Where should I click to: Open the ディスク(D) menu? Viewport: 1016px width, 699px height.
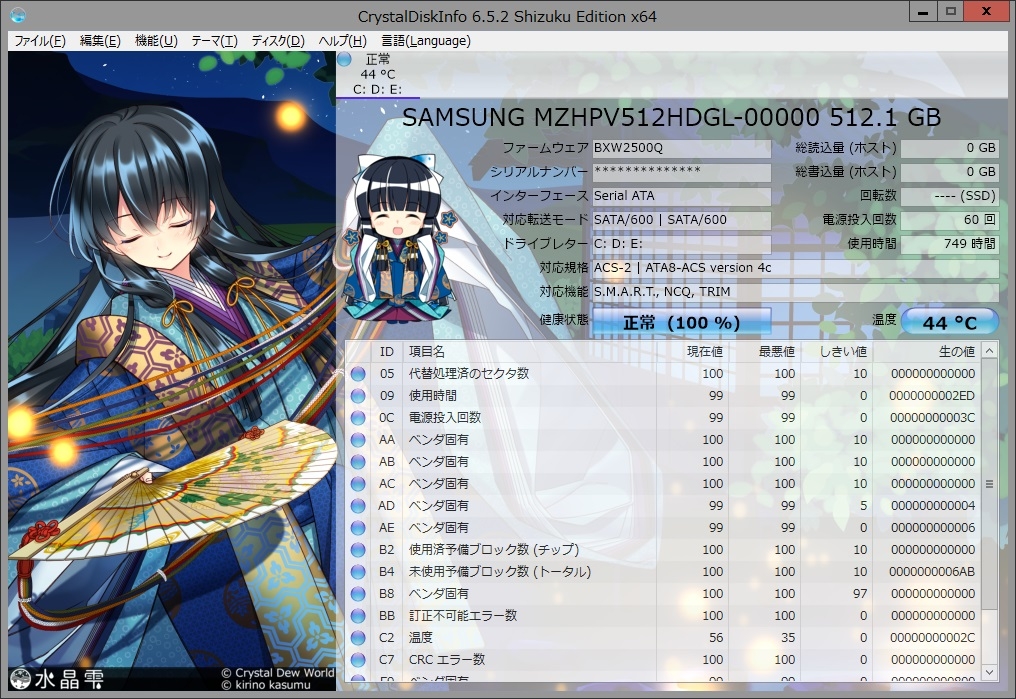pyautogui.click(x=277, y=41)
